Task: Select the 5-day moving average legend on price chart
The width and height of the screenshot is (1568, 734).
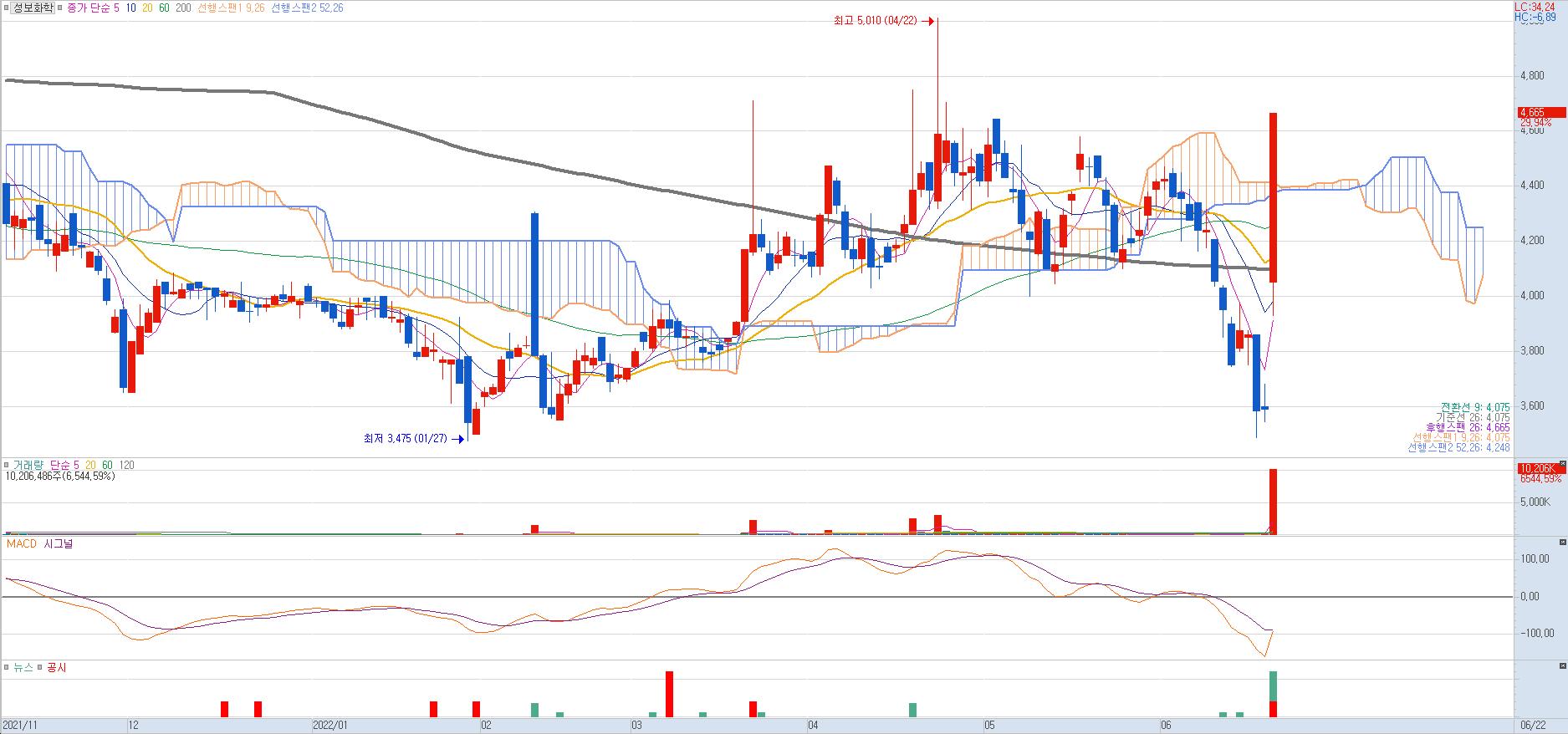Action: 116,8
